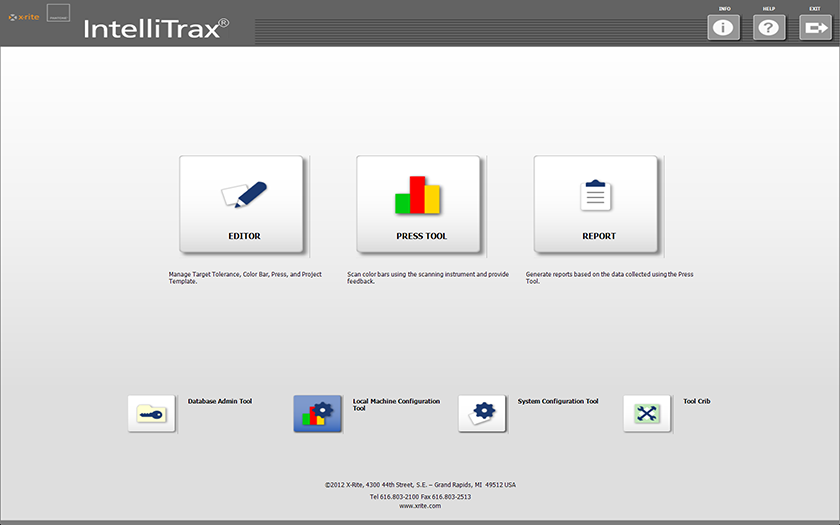Image resolution: width=840 pixels, height=525 pixels.
Task: Click the Editor description text about Target Tolerance
Action: click(245, 278)
